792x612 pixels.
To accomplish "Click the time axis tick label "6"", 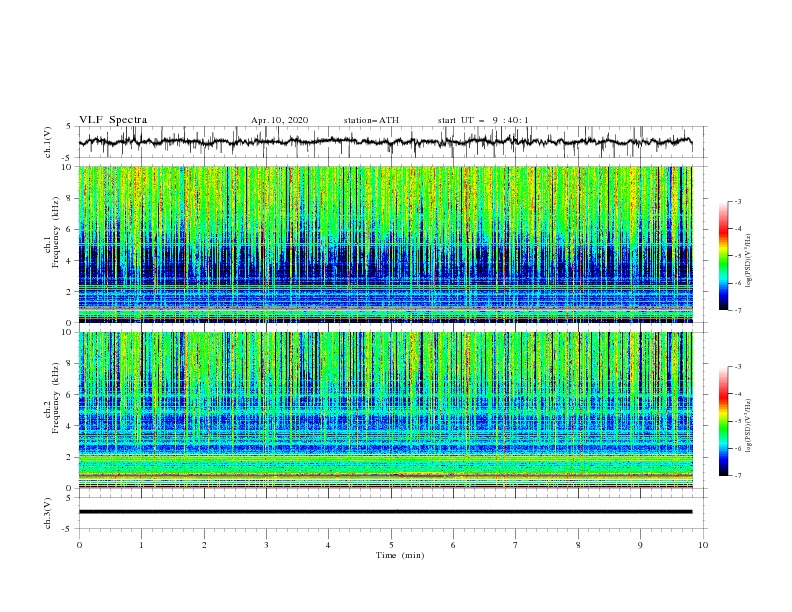I will pyautogui.click(x=453, y=545).
